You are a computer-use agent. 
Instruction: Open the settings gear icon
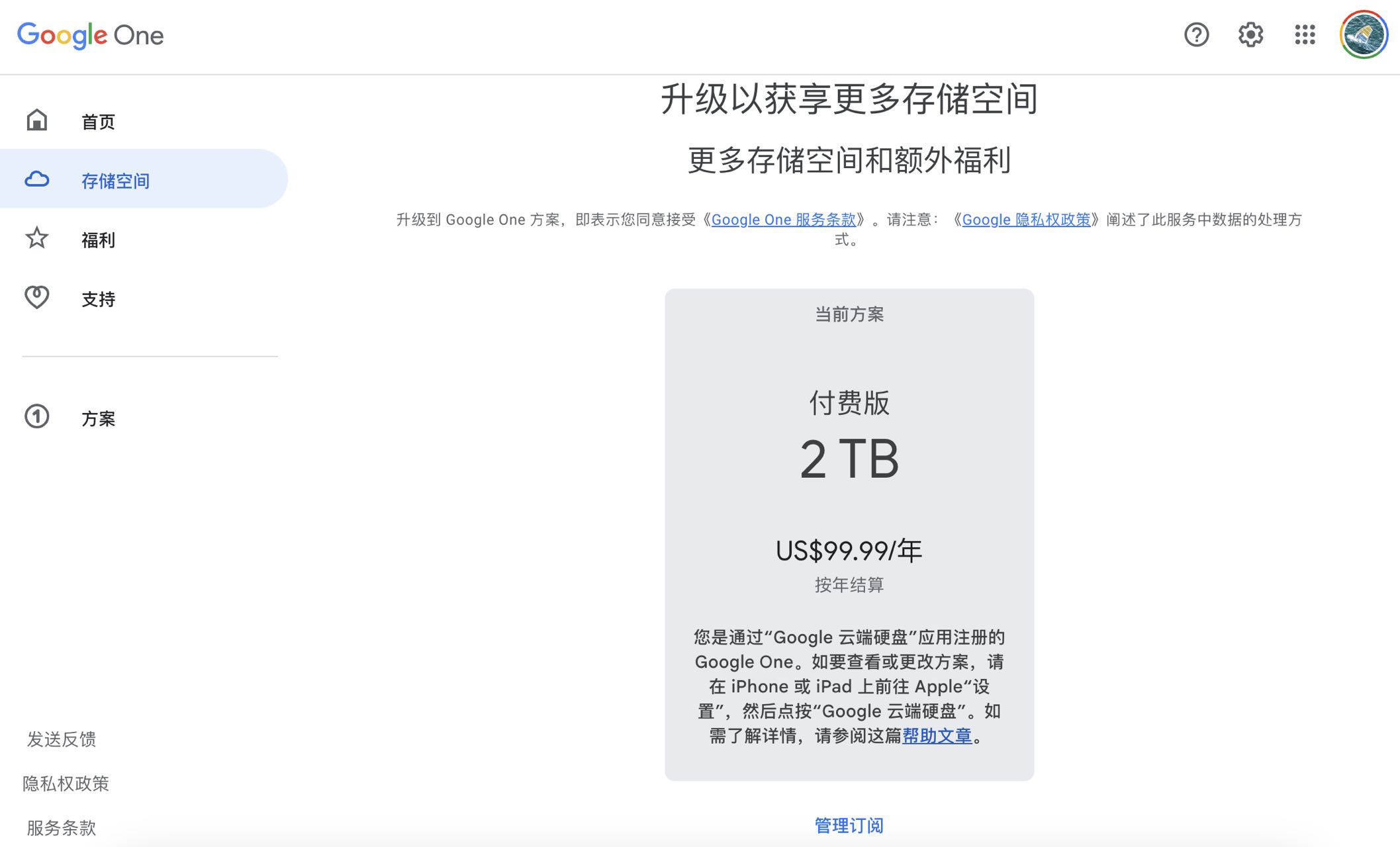pos(1250,34)
